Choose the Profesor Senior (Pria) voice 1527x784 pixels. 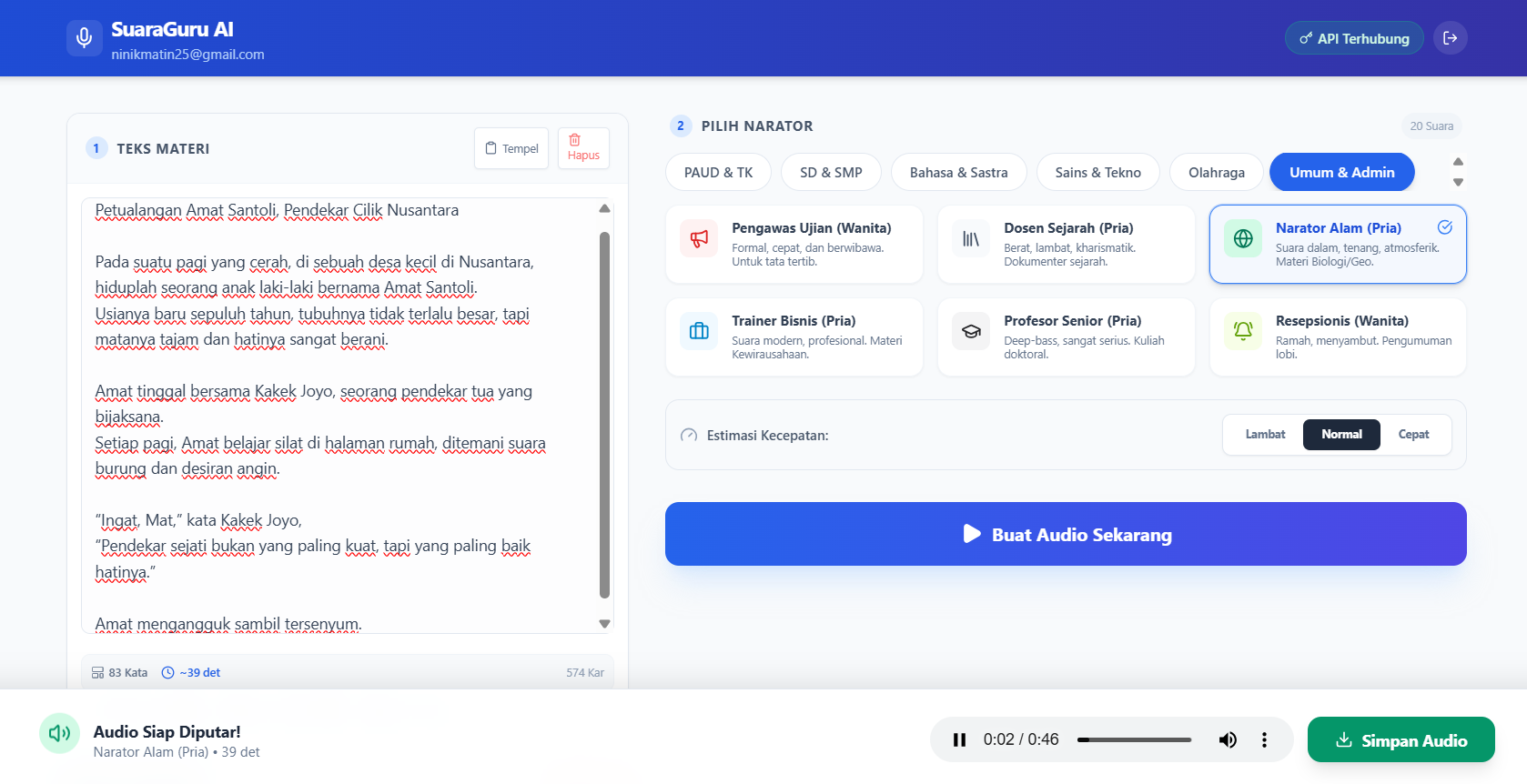(x=1066, y=337)
